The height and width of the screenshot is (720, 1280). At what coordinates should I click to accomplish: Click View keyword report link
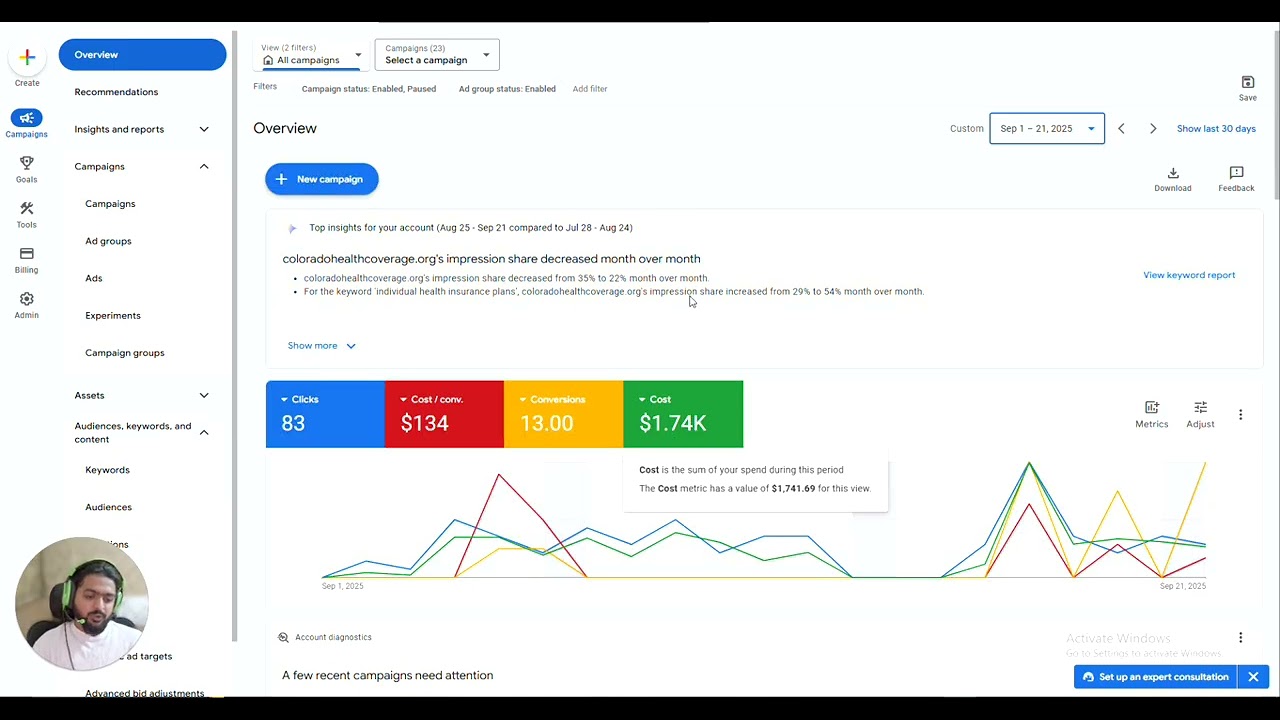(x=1189, y=275)
